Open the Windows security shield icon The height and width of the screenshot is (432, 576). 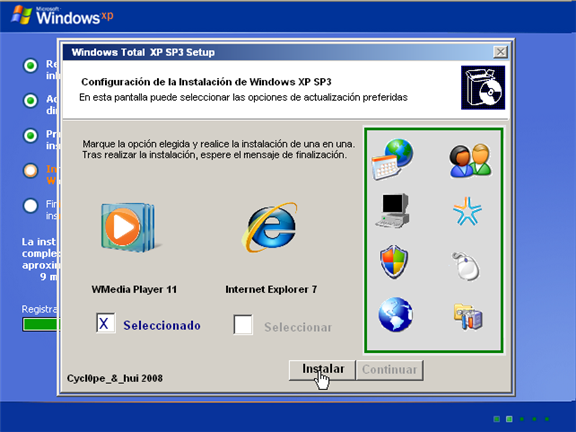[394, 262]
